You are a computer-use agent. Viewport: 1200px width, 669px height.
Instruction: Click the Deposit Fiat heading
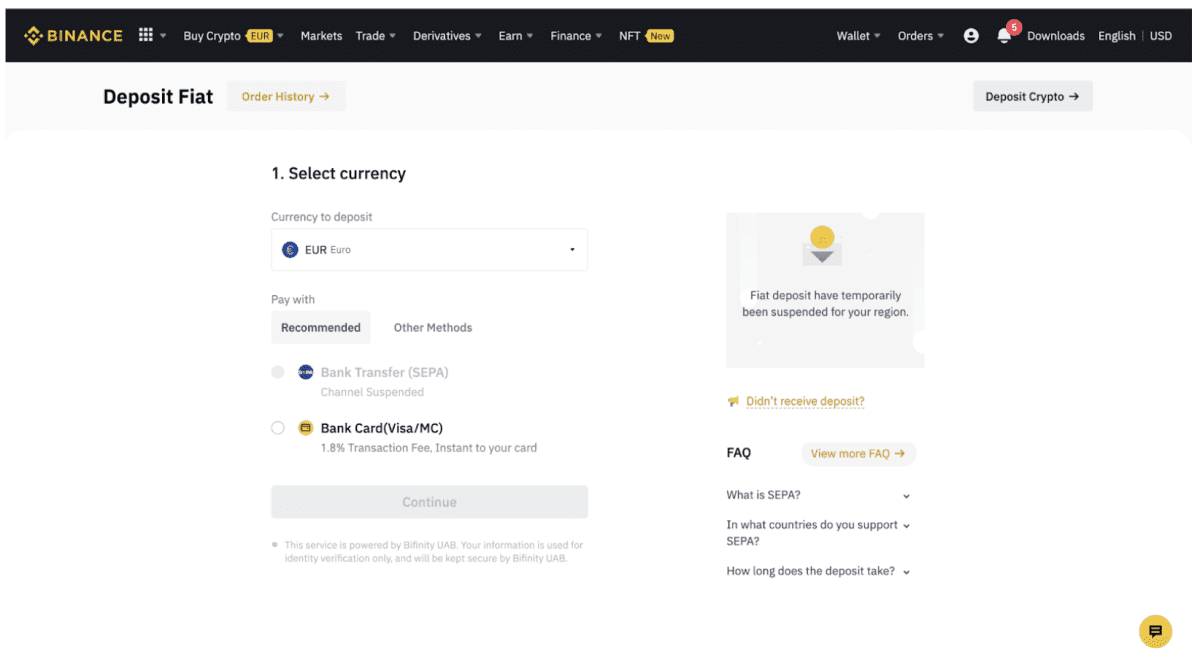coord(158,97)
